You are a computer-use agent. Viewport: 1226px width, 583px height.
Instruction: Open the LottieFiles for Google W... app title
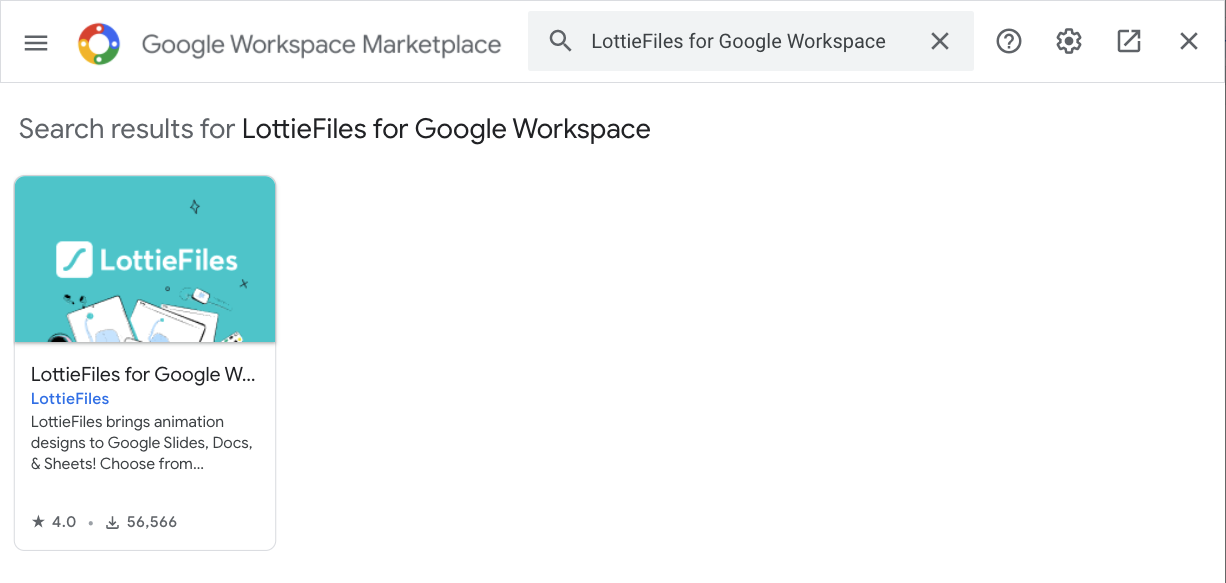143,375
